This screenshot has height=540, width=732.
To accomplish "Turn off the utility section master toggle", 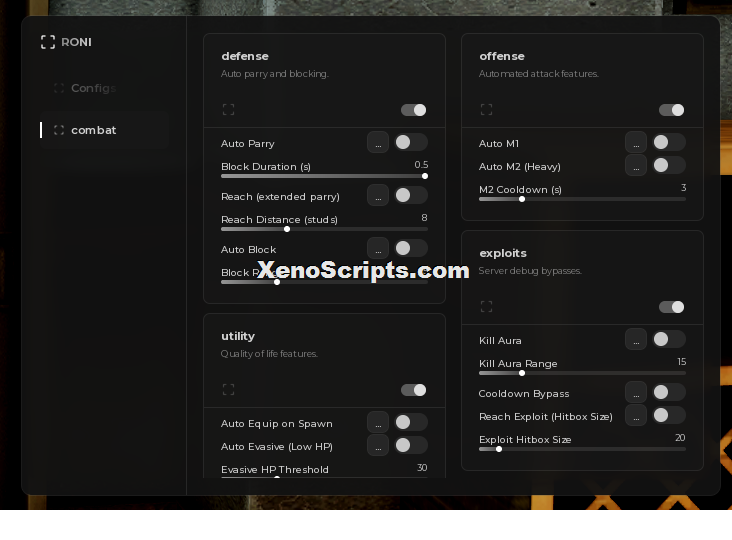I will [414, 390].
